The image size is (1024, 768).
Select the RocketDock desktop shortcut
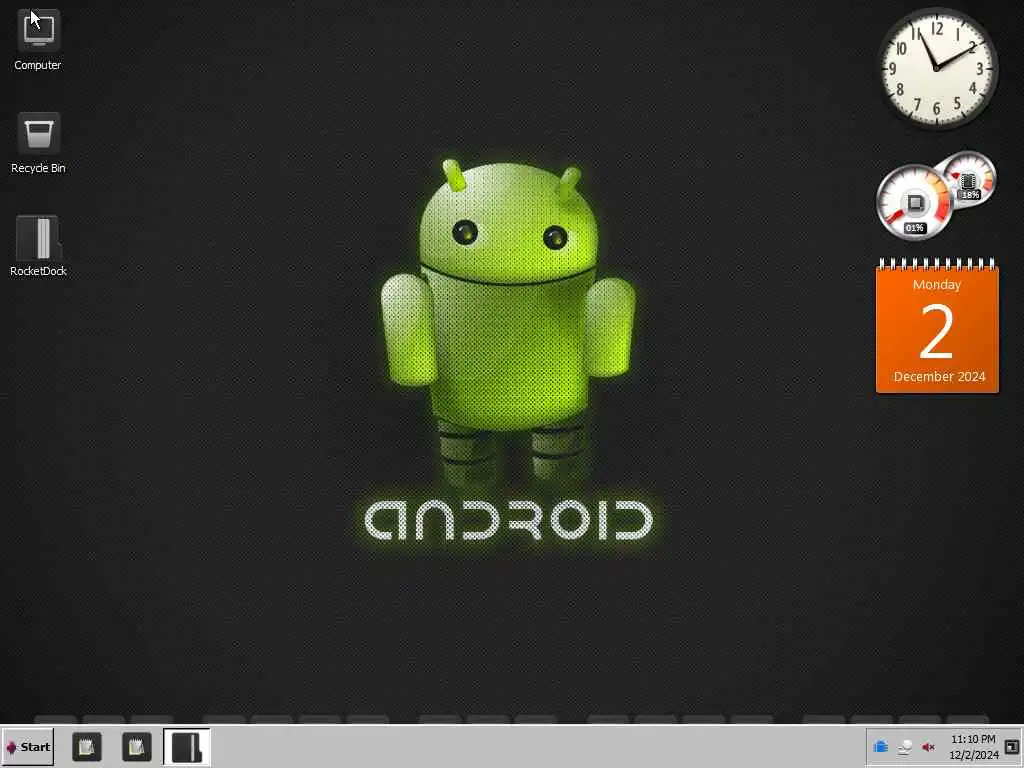click(38, 246)
